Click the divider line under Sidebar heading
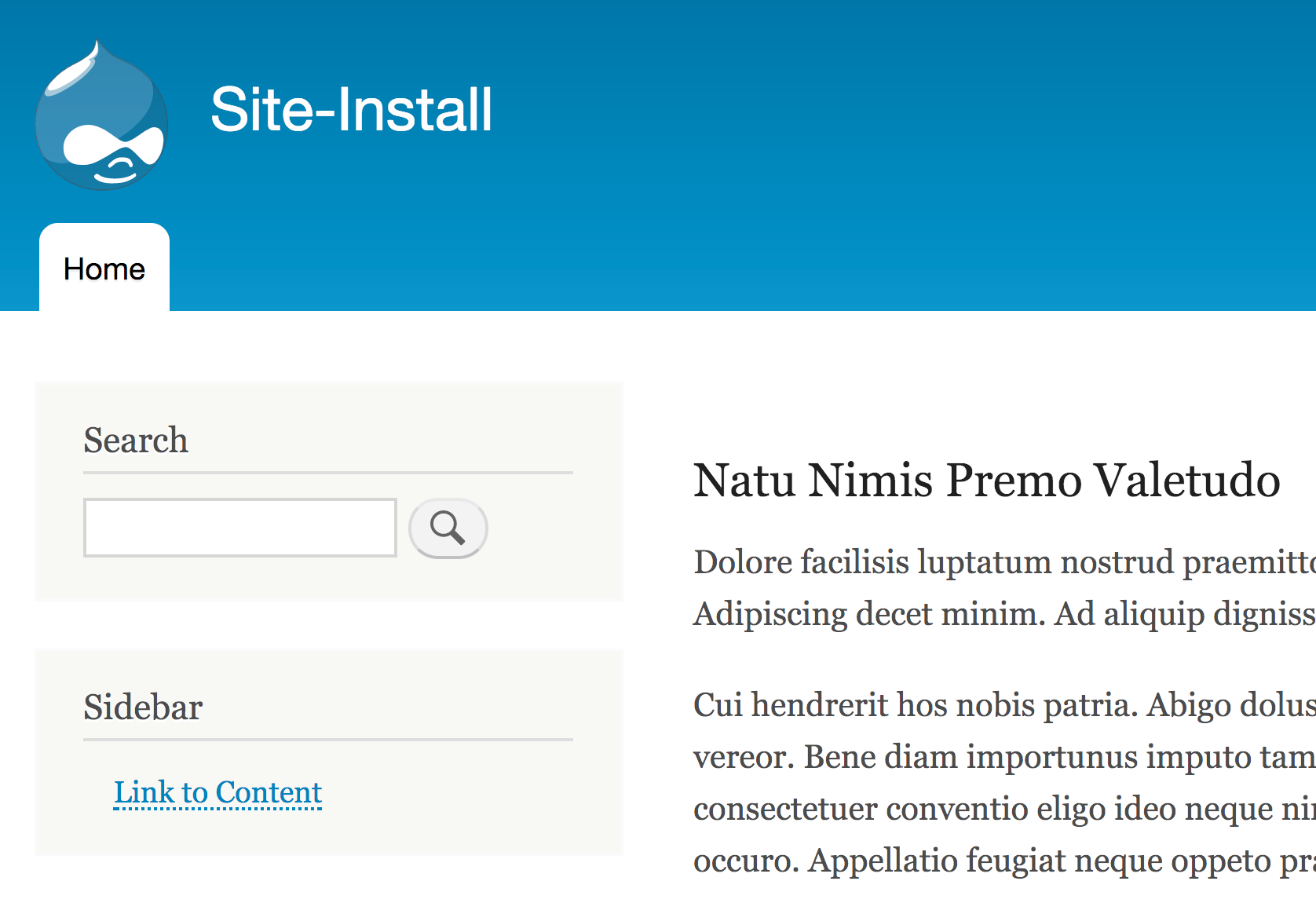The height and width of the screenshot is (903, 1316). [x=328, y=740]
